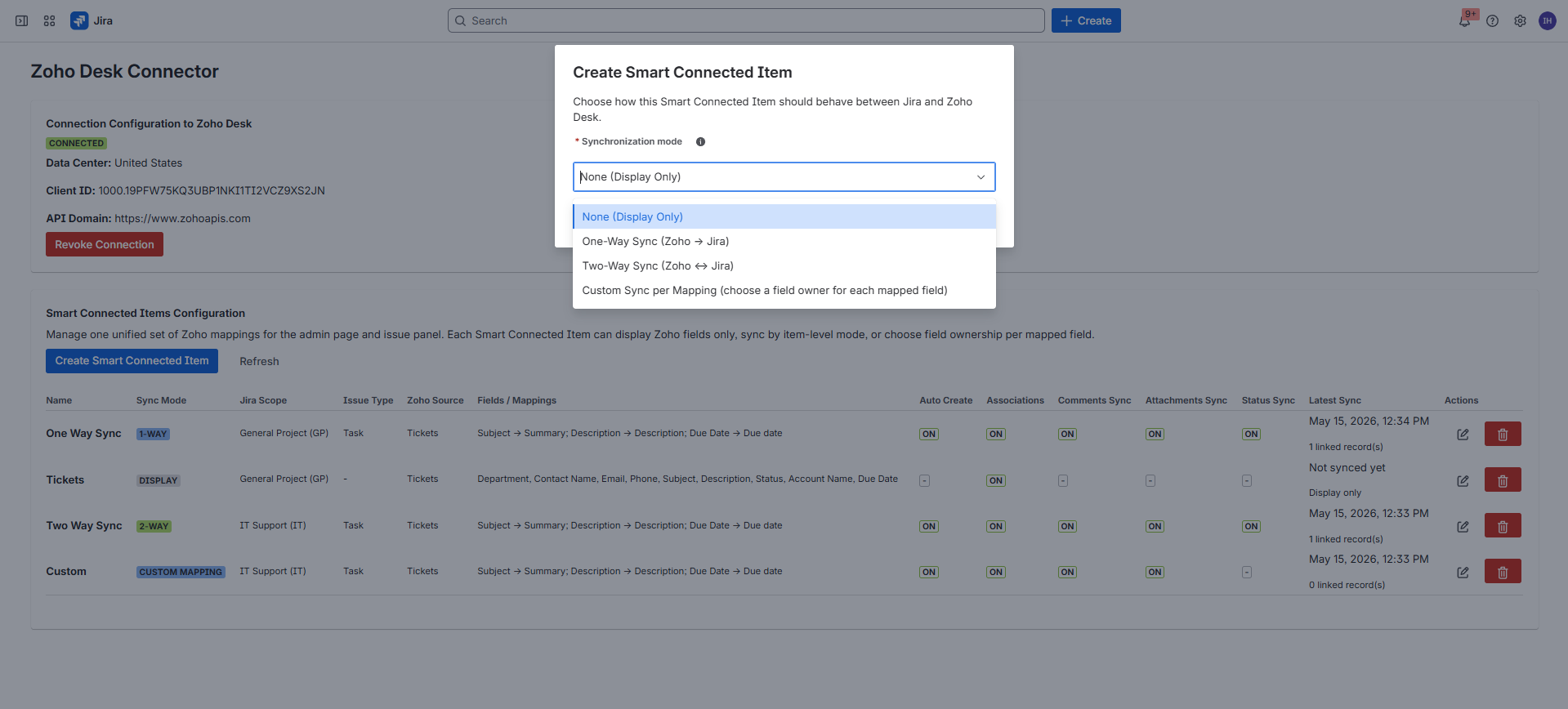The height and width of the screenshot is (709, 1568).
Task: Toggle the Jira sidebar panel icon
Action: pos(22,20)
